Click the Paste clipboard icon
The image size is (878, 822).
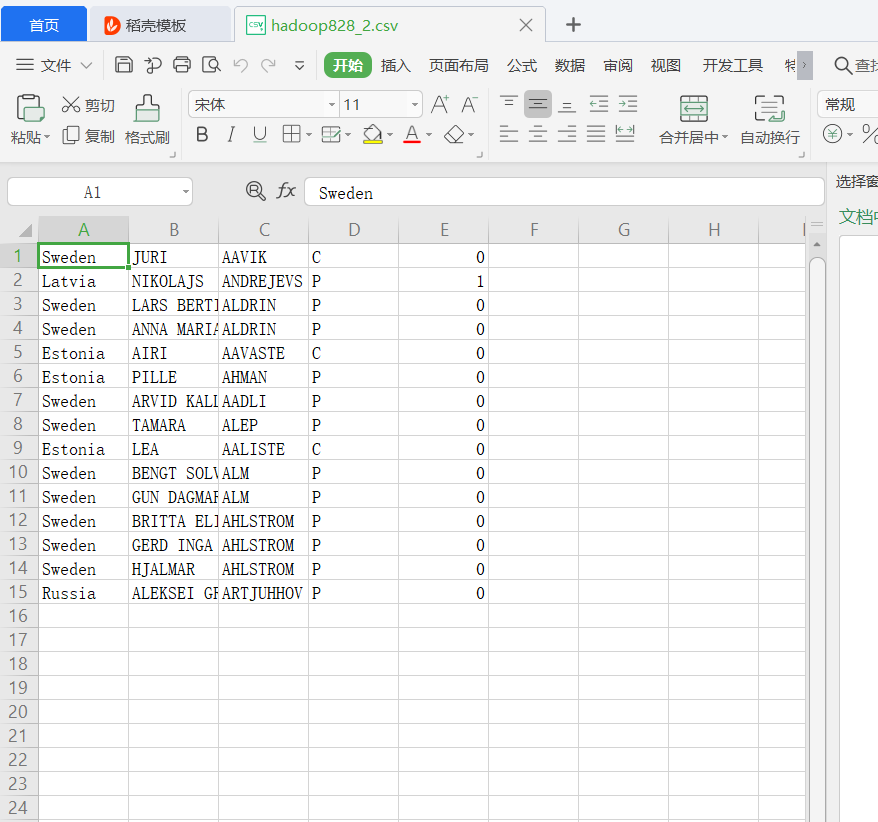30,108
